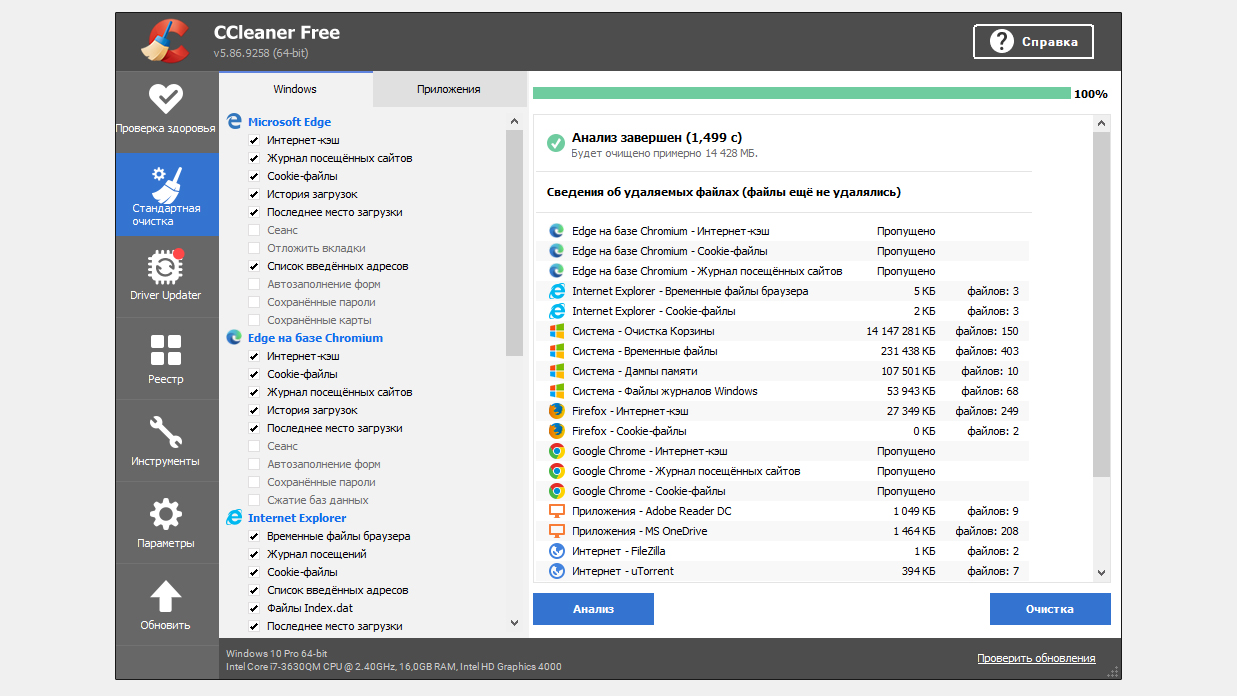Enable the Сохранённые пароли checkbox under Microsoft Edge
Image resolution: width=1237 pixels, height=696 pixels.
(254, 302)
